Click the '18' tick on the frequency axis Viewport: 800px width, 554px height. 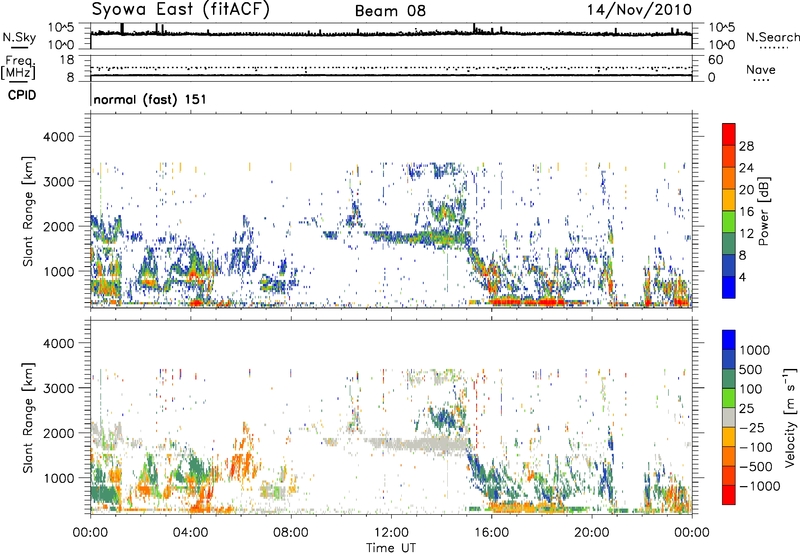coord(67,60)
